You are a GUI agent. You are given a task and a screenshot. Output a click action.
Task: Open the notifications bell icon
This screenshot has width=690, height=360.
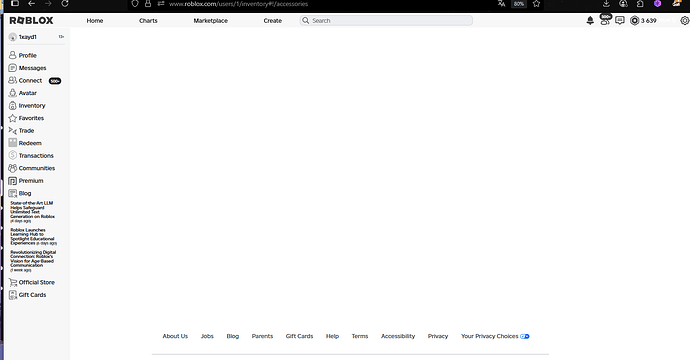[590, 21]
